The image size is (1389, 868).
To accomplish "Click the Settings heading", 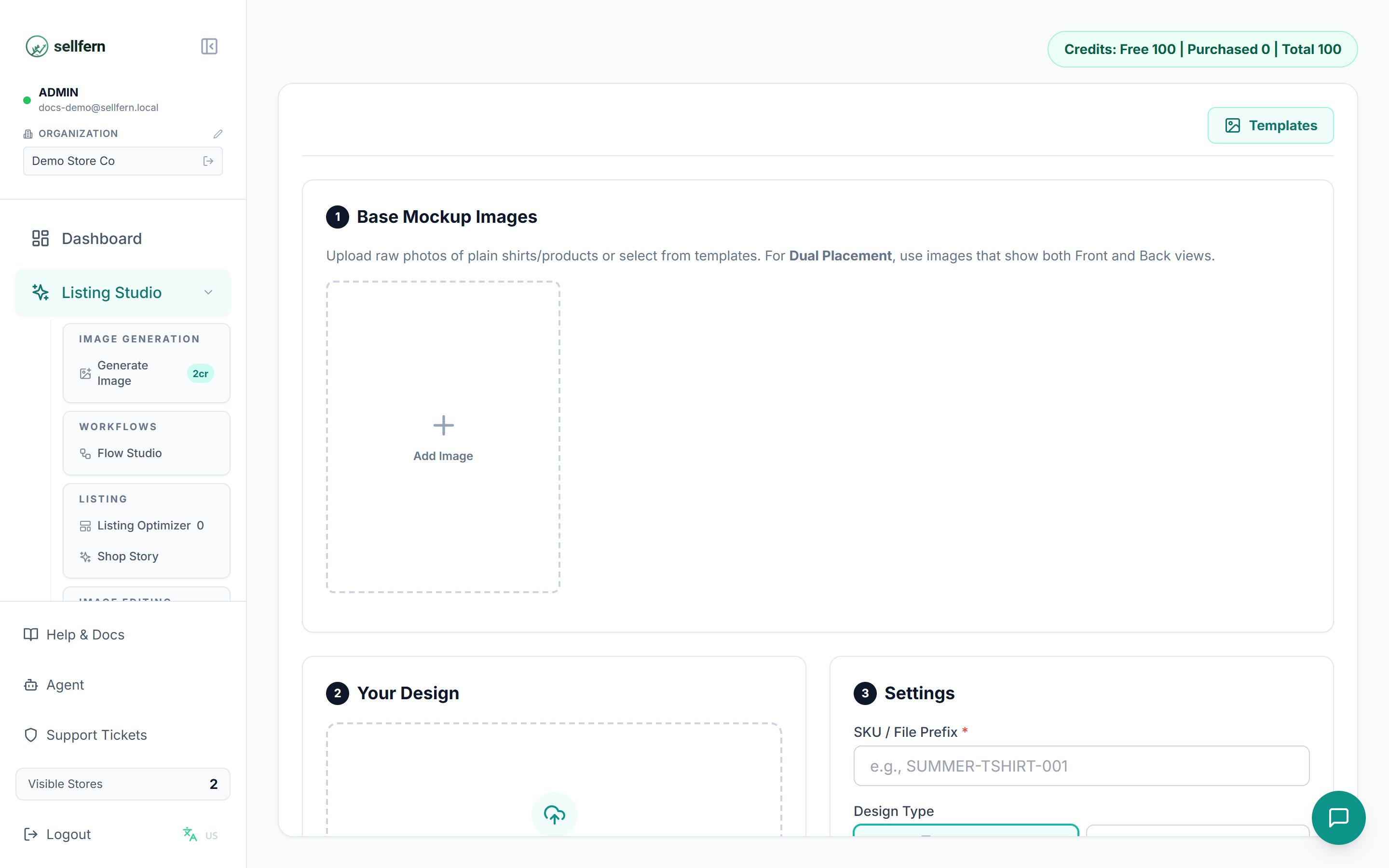I will 920,693.
